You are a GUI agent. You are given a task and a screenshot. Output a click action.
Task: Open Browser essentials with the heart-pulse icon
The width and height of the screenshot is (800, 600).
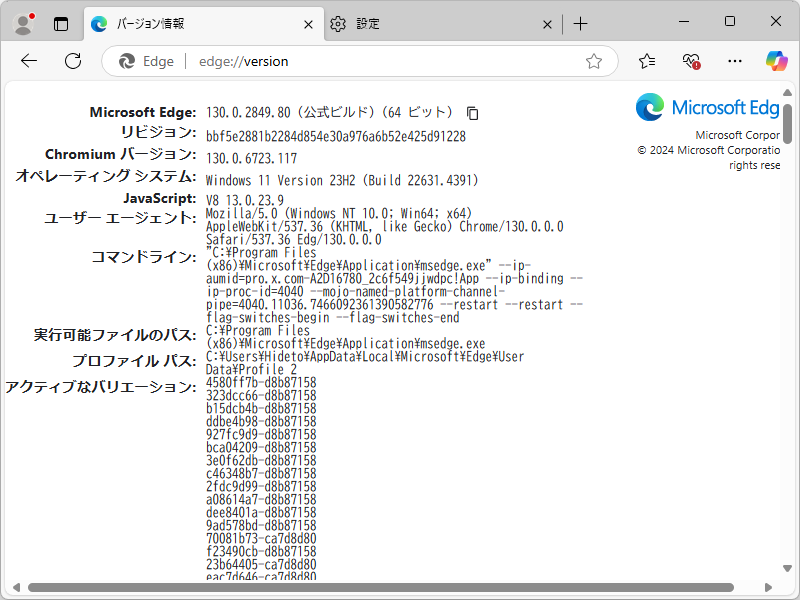692,61
